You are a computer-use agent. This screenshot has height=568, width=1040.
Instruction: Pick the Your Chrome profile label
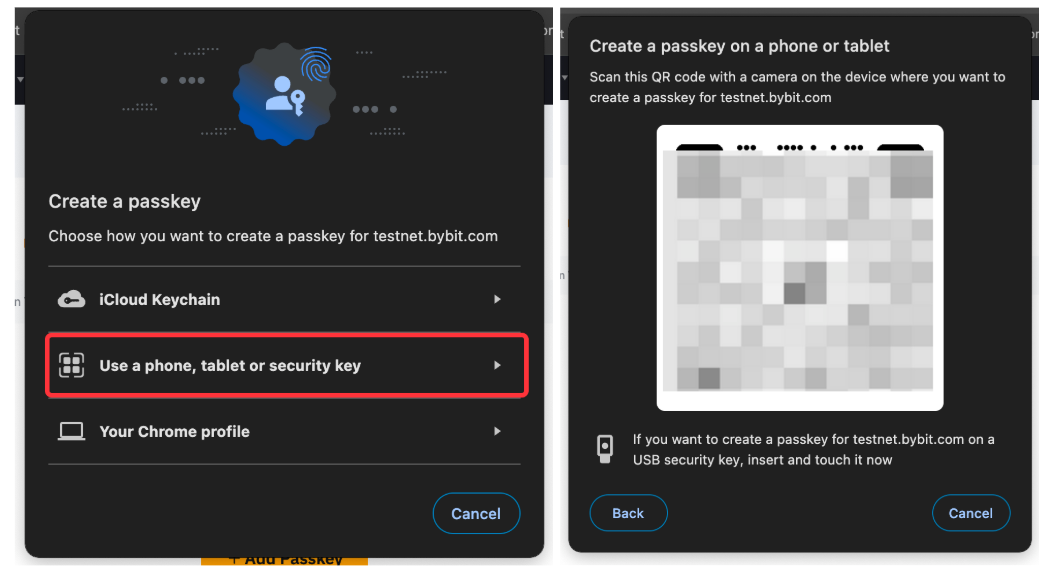point(174,432)
